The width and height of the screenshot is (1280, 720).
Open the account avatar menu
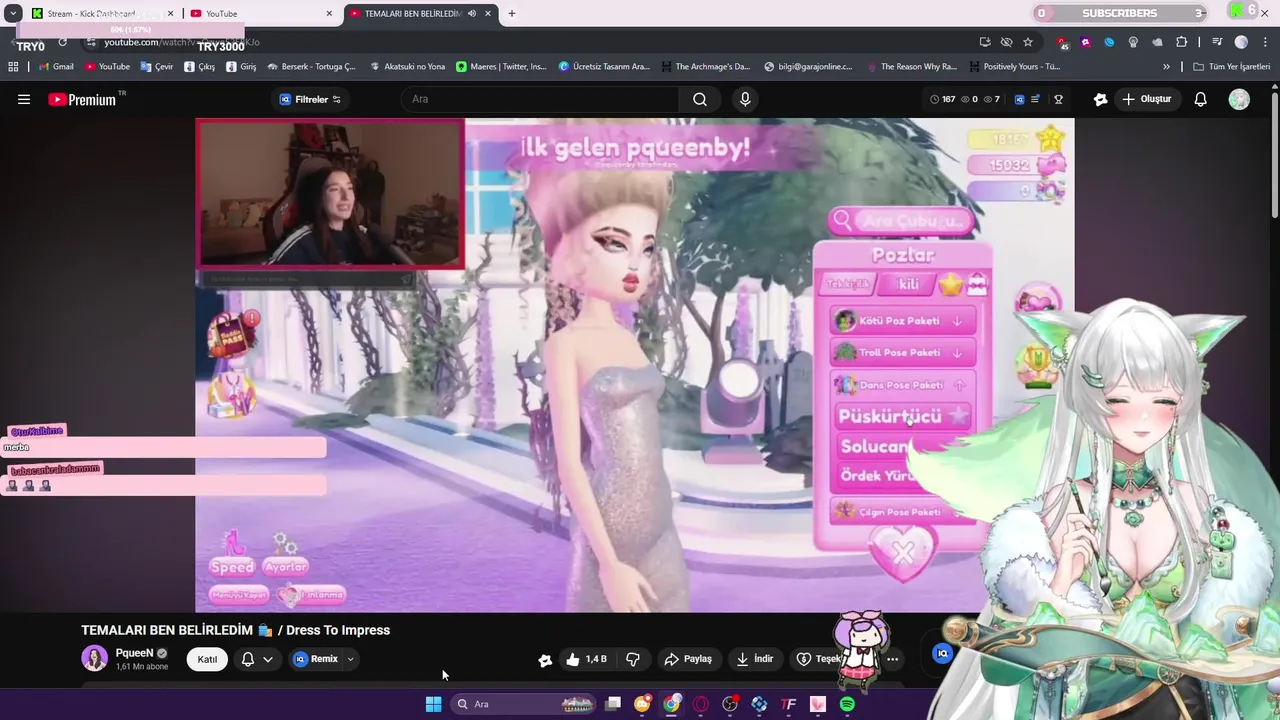tap(1239, 99)
